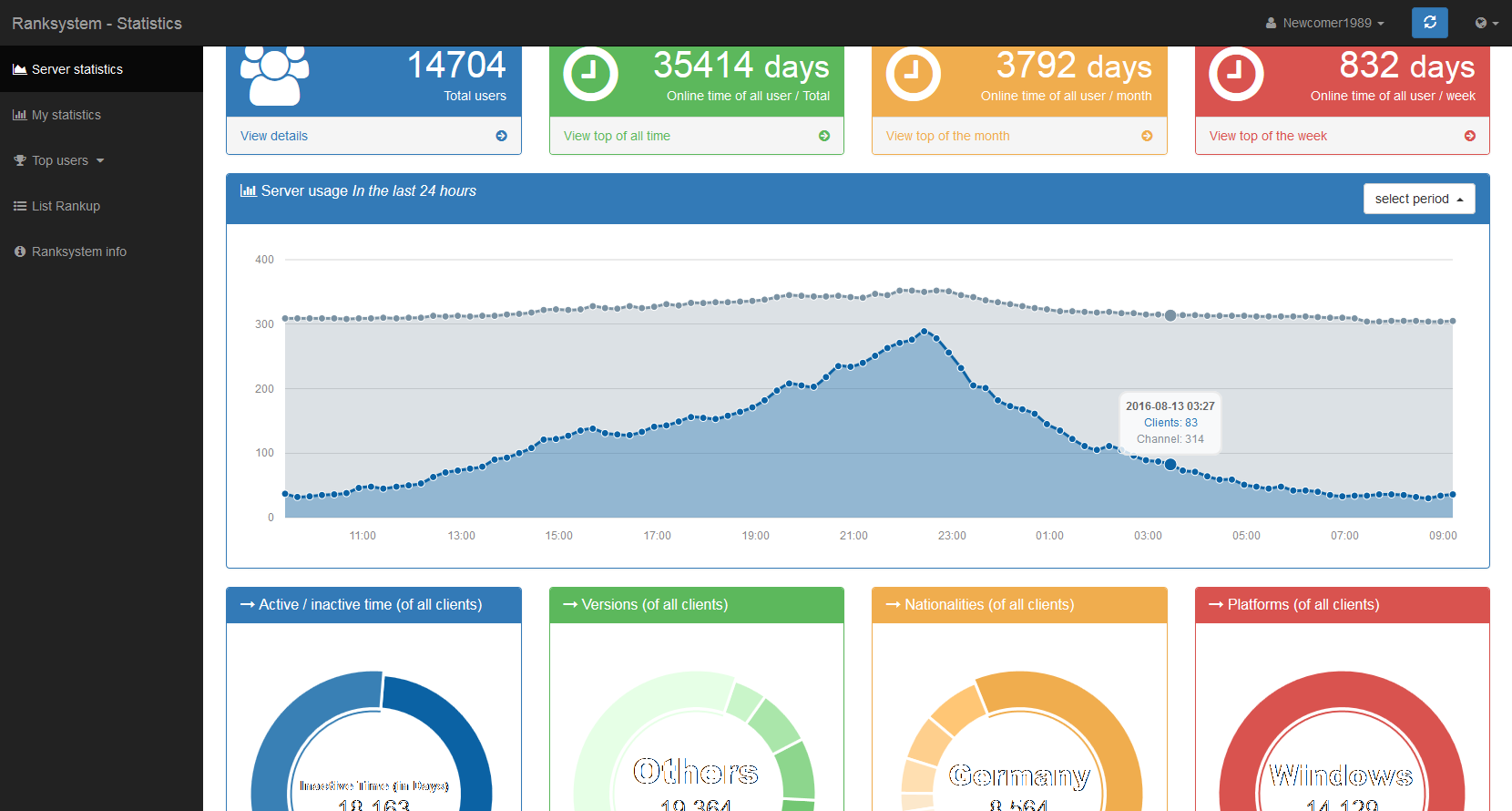Click the 14704 Total users count
The width and height of the screenshot is (1512, 811).
456,66
